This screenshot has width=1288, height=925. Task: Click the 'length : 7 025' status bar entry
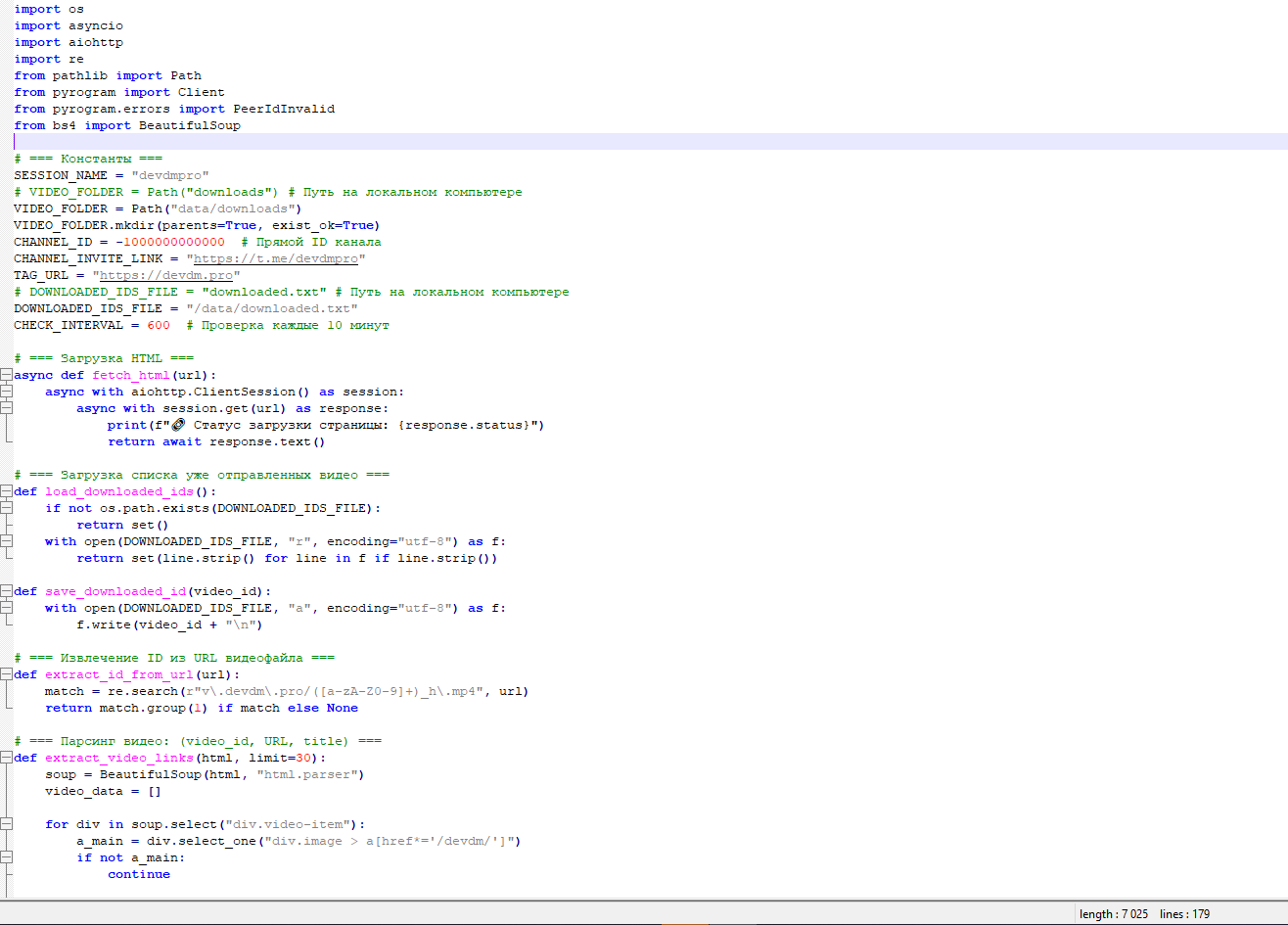(1113, 914)
